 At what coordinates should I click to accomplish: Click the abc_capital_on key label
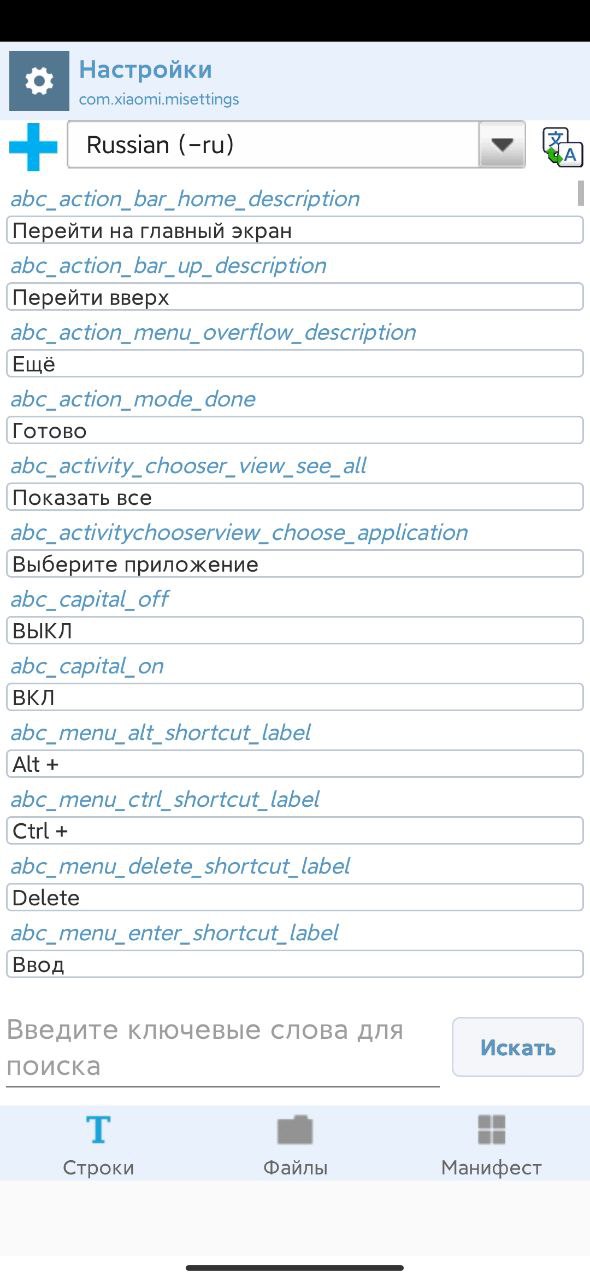click(x=87, y=666)
